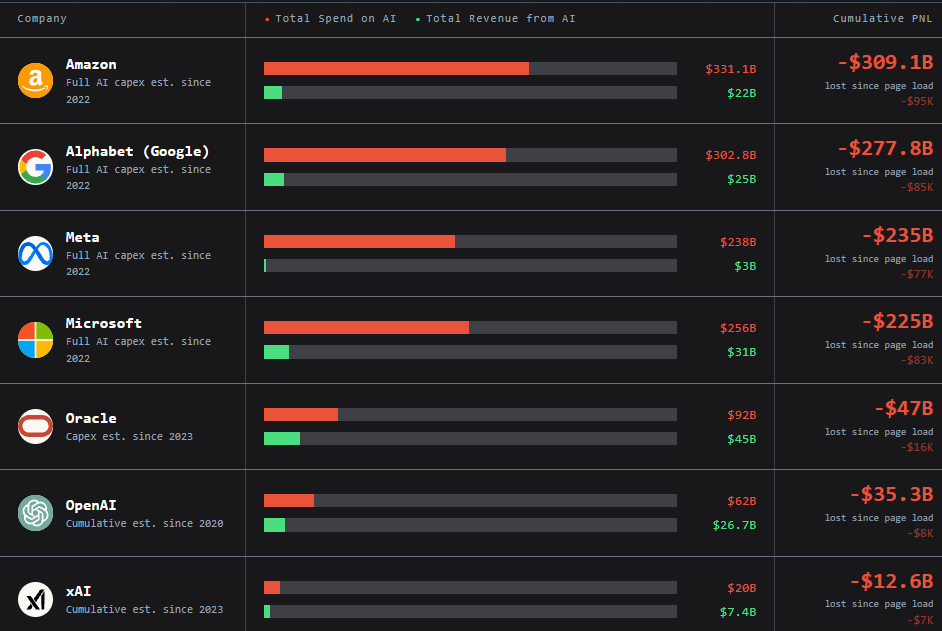942x631 pixels.
Task: Select Oracle's red AI spend bar
Action: point(301,414)
